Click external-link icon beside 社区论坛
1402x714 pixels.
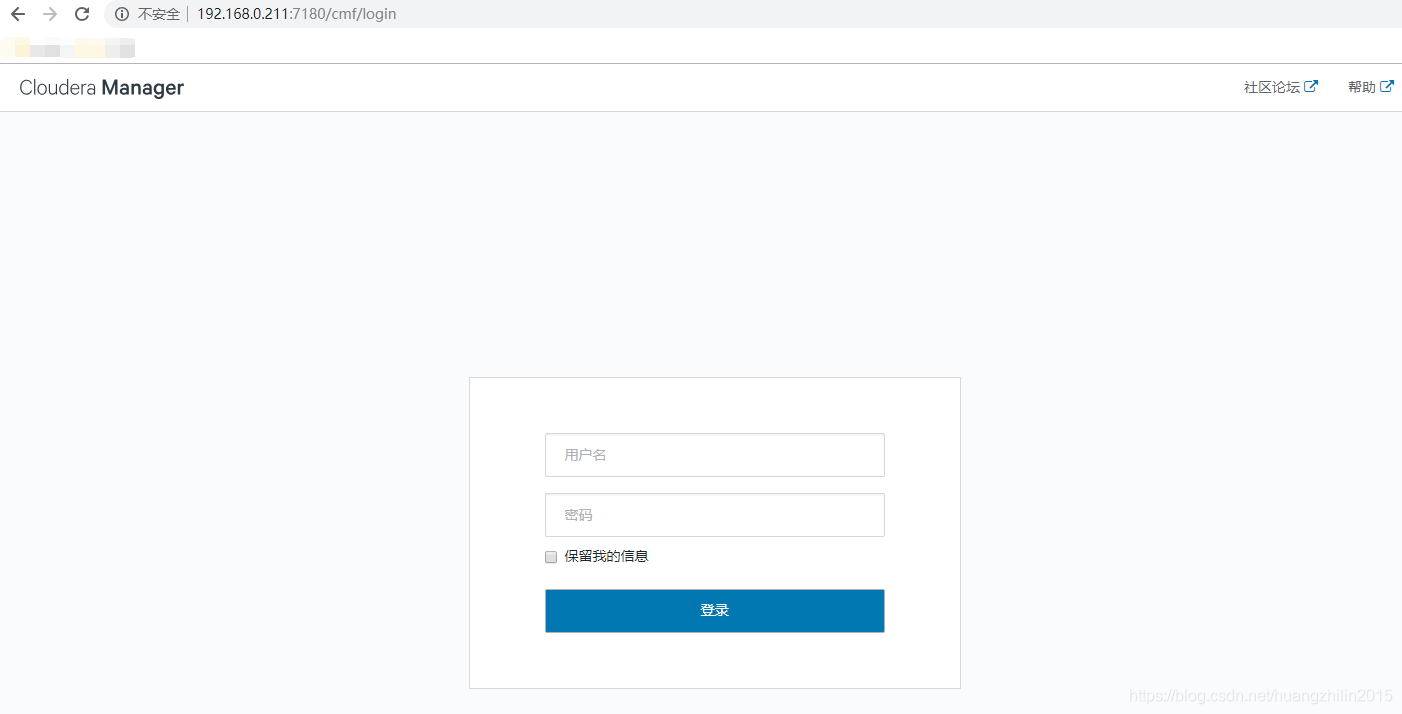(x=1311, y=87)
